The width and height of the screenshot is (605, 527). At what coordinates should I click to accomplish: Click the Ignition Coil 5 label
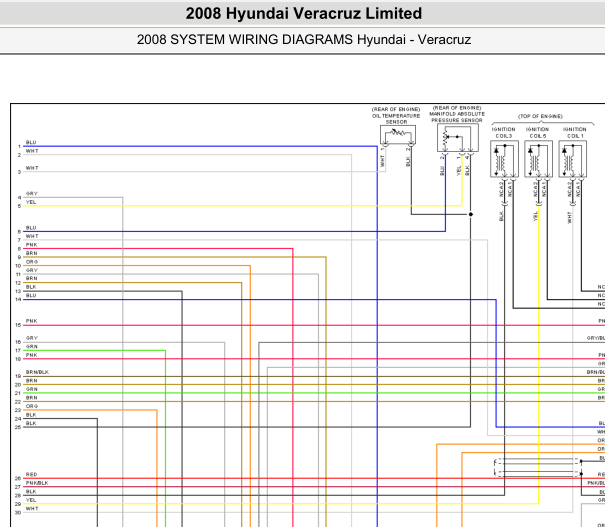[537, 133]
